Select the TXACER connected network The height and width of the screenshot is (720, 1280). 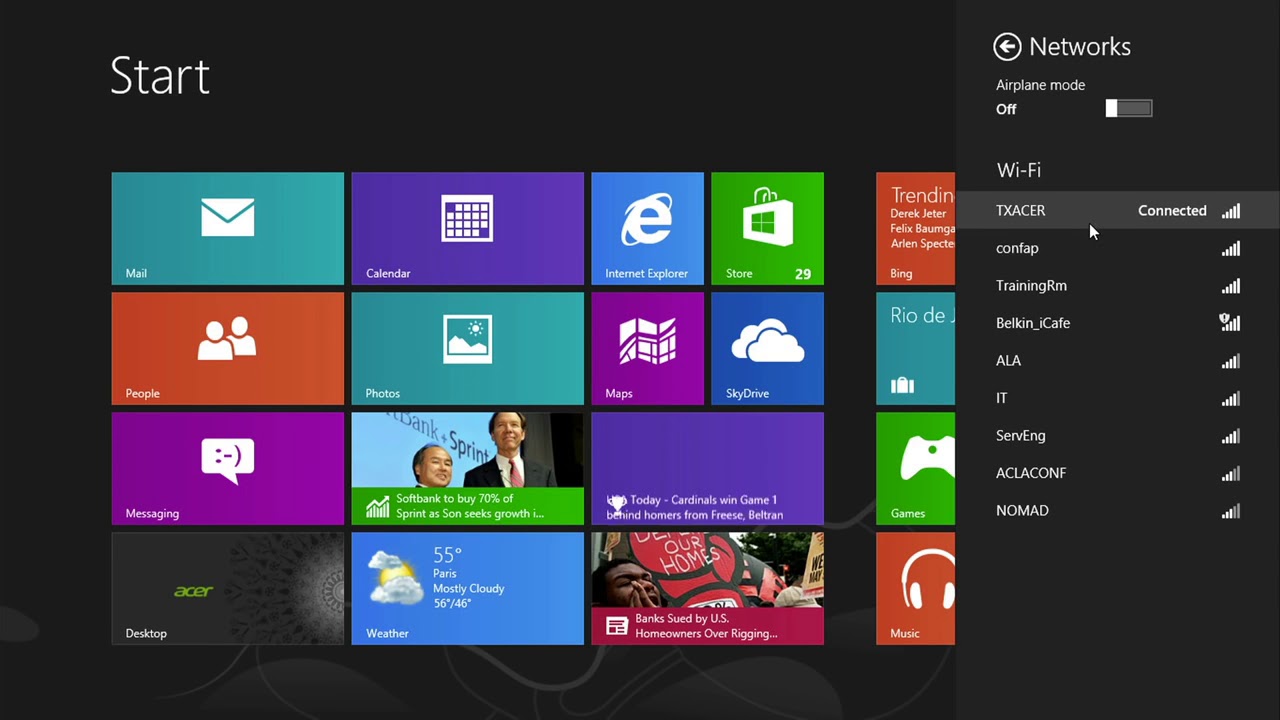coord(1118,210)
